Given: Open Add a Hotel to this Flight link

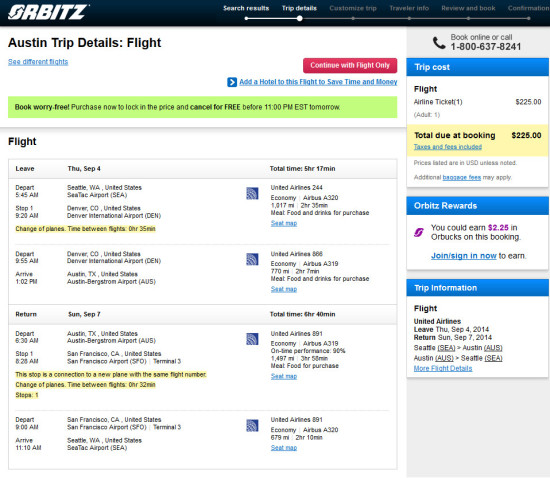Looking at the screenshot, I should [x=318, y=82].
